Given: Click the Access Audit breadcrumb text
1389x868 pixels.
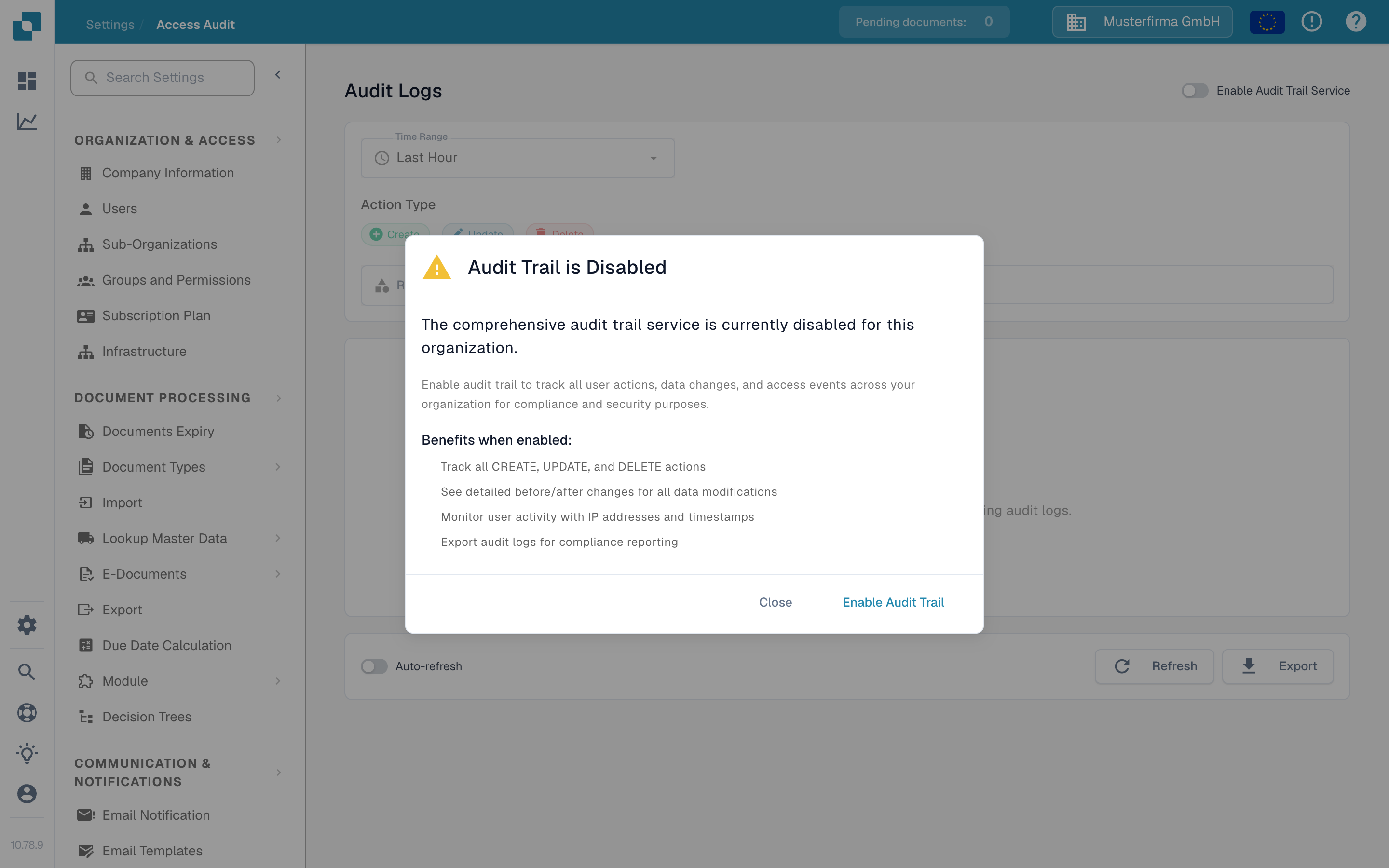Looking at the screenshot, I should [x=195, y=25].
